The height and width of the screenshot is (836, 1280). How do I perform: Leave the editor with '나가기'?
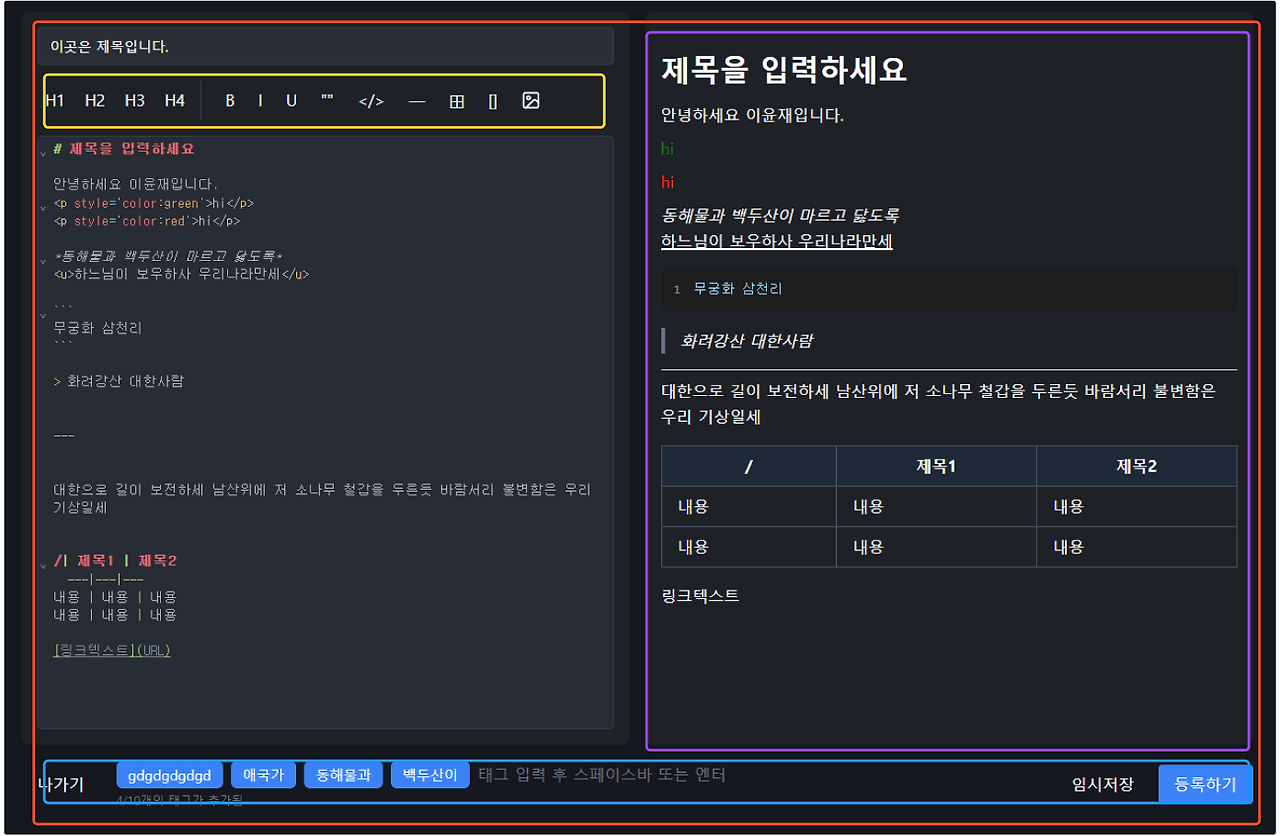[x=61, y=784]
